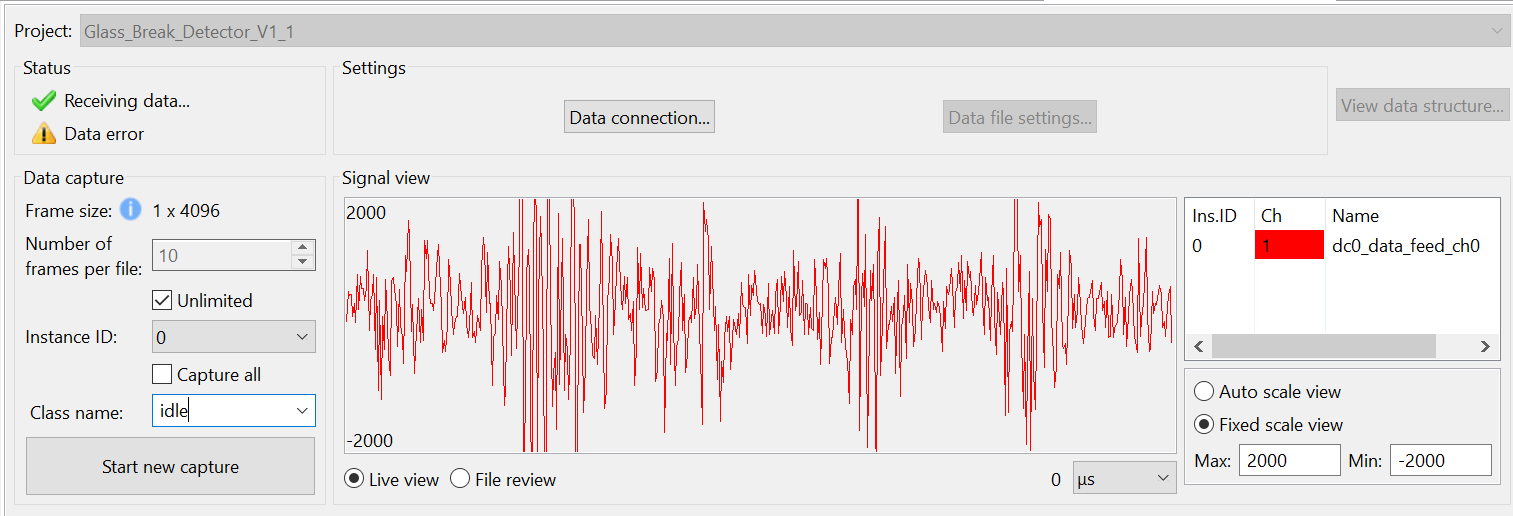Click the green Receiving data checkmark icon
Image resolution: width=1513 pixels, height=516 pixels.
pos(44,101)
